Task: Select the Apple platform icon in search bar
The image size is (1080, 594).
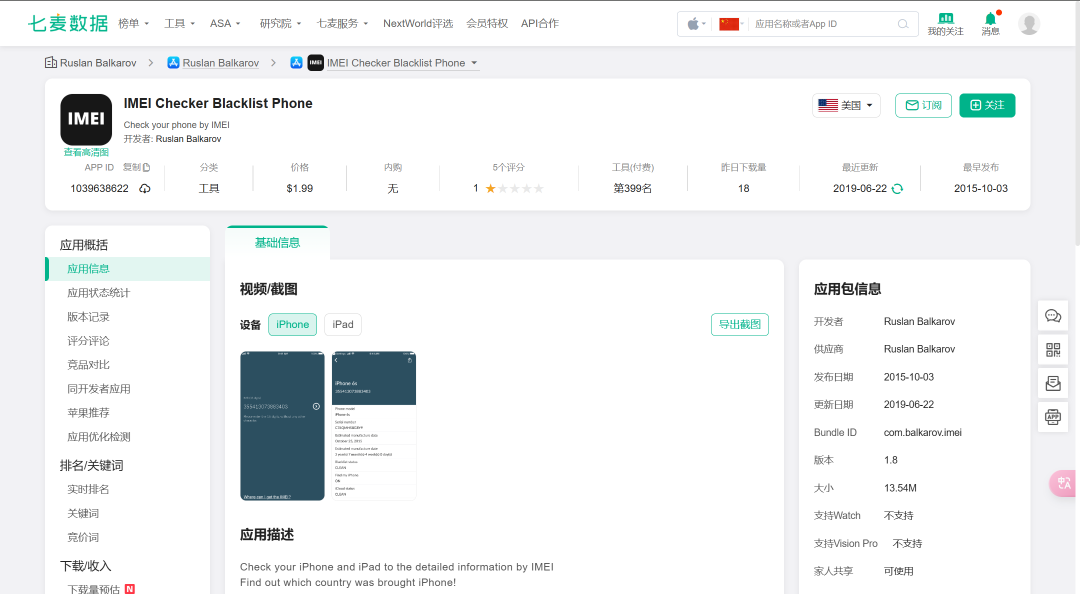Action: pos(693,24)
